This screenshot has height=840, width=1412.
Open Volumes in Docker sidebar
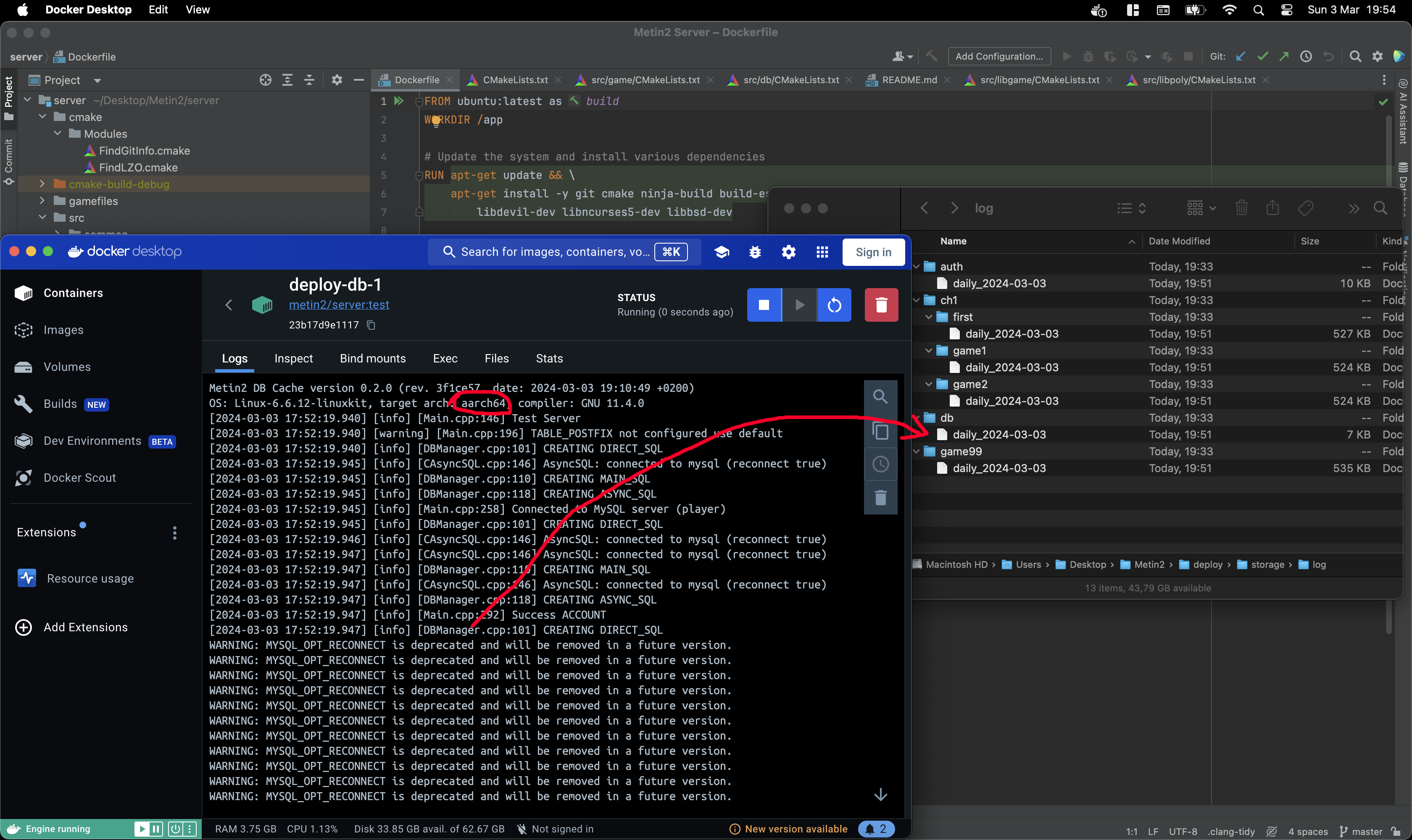[67, 367]
